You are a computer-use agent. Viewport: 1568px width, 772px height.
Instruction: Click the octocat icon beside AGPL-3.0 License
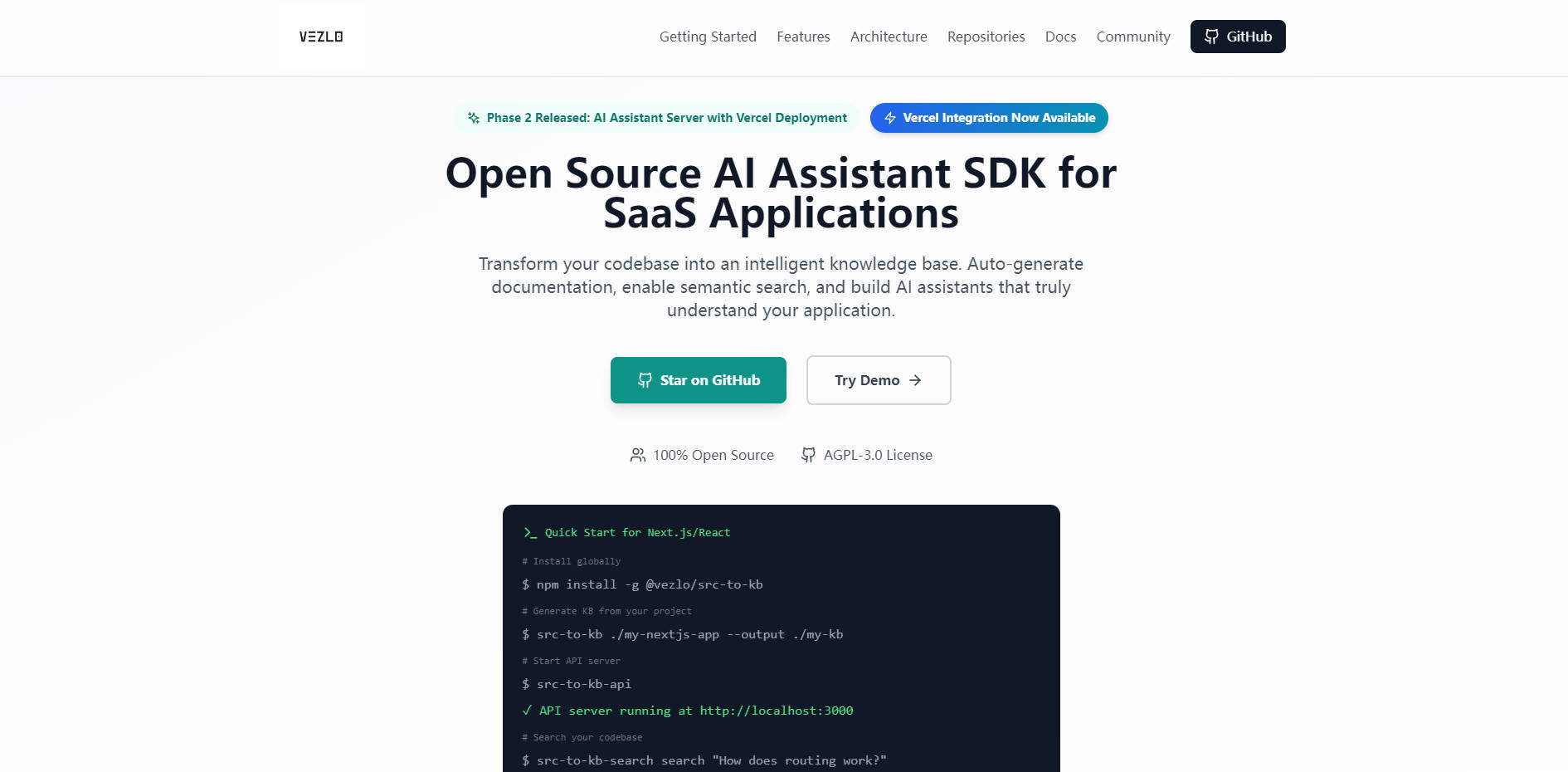[807, 455]
